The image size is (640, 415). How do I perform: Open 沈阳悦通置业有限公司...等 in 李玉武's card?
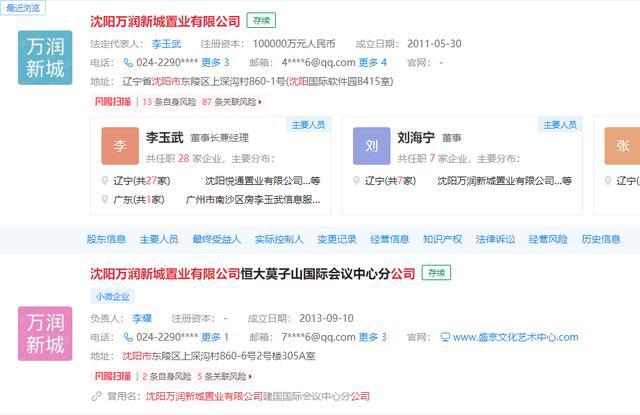[x=263, y=180]
